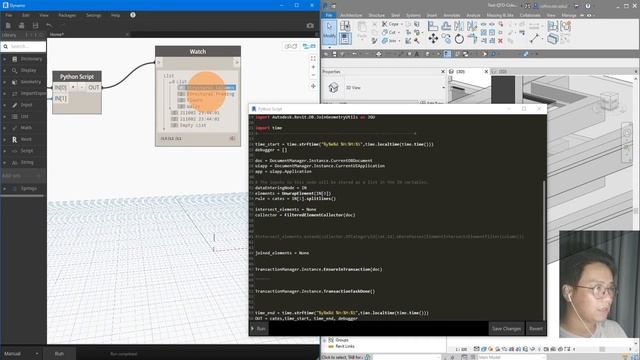Screen dimensions: 640x360
Task: Click the Properties palette icon in Revit ribbon
Action: coord(345,39)
